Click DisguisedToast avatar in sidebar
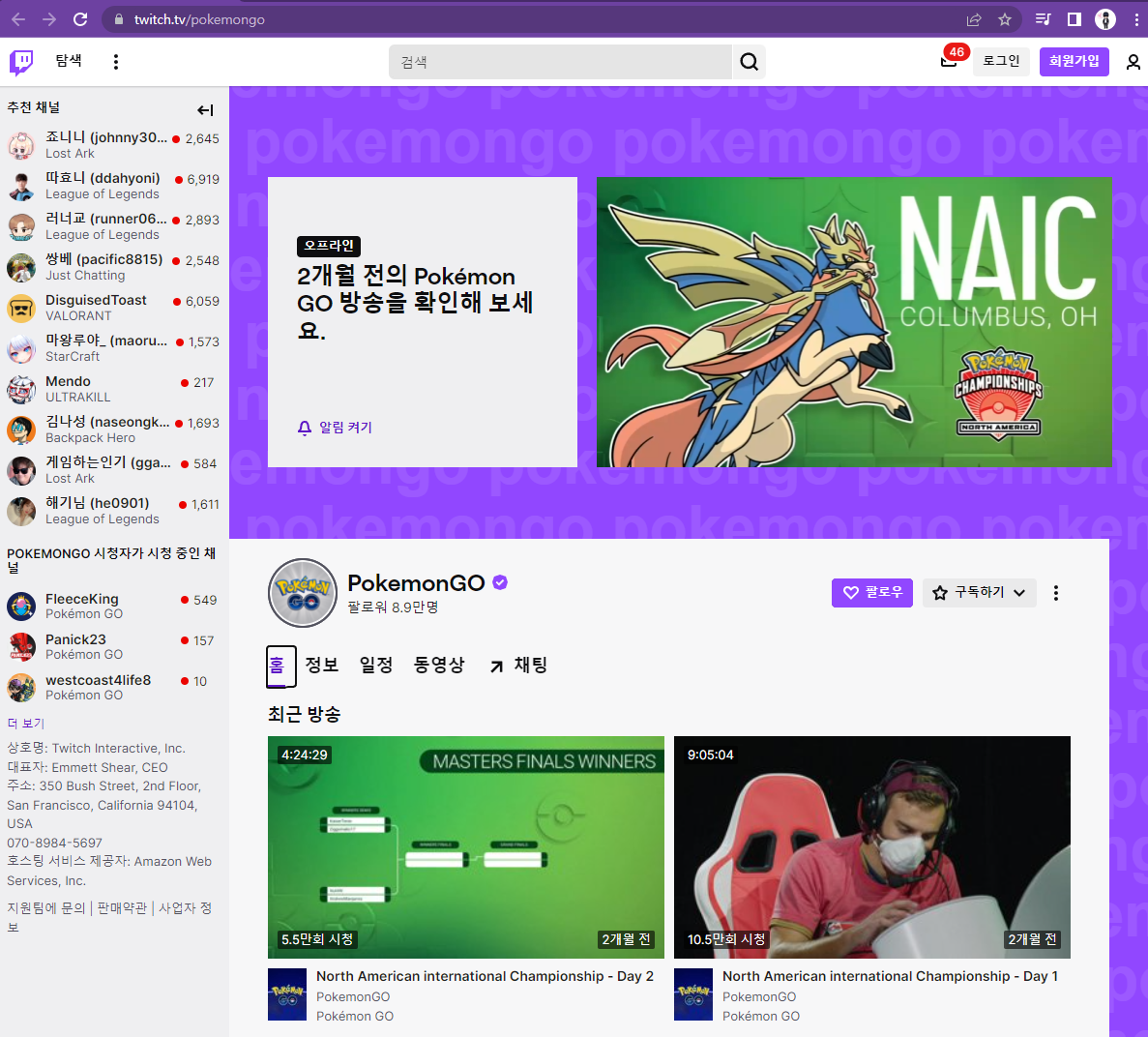This screenshot has width=1148, height=1037. click(x=21, y=309)
